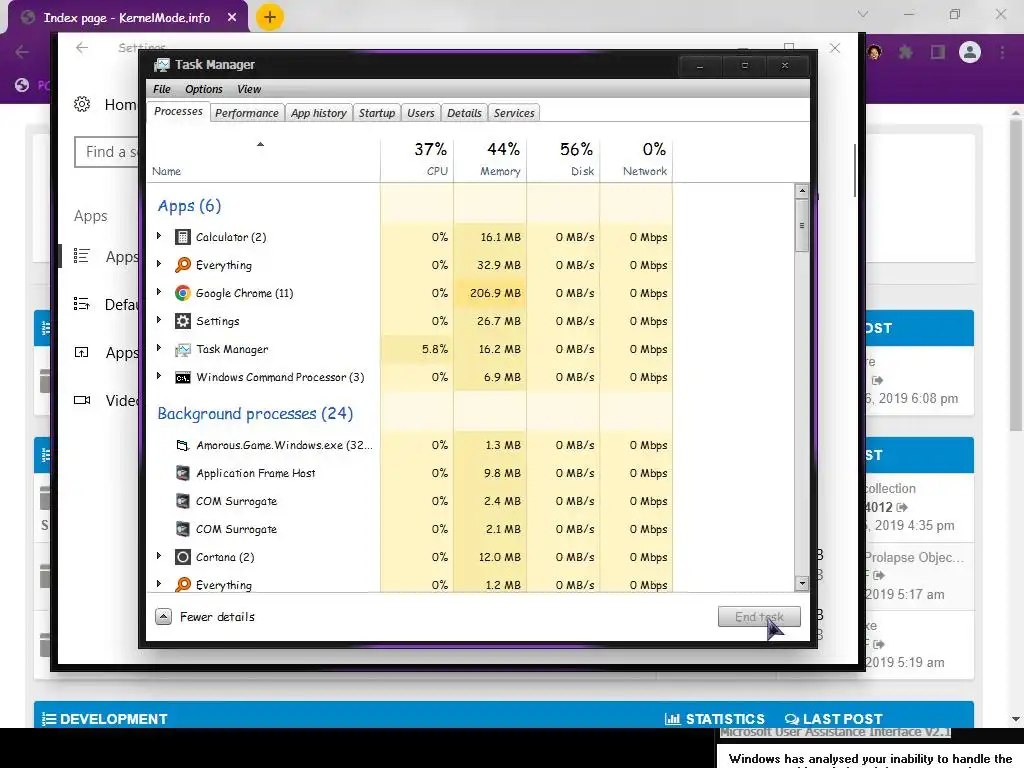Click the Google Chrome icon in process list
Image resolution: width=1024 pixels, height=768 pixels.
pyautogui.click(x=183, y=293)
